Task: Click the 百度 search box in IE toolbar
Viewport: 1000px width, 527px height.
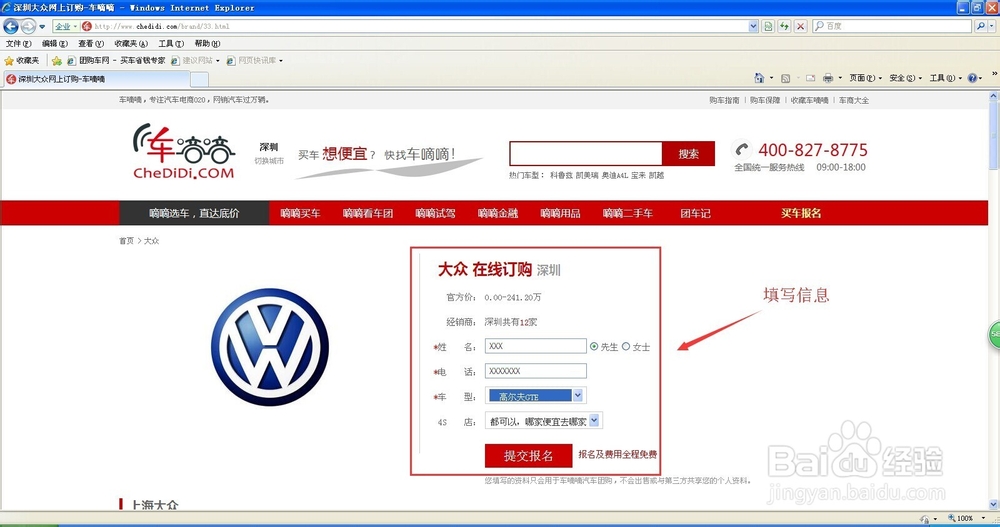Action: pos(892,26)
